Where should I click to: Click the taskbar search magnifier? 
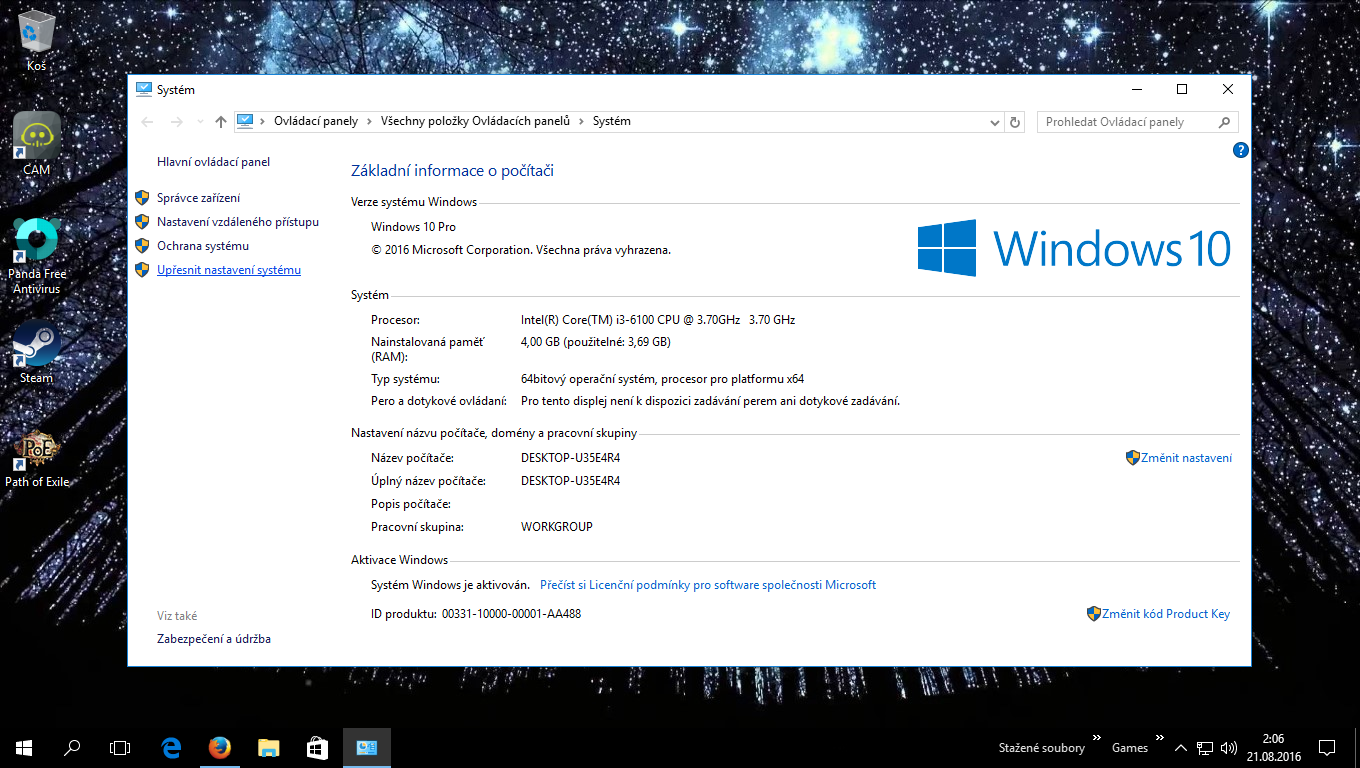pos(72,747)
